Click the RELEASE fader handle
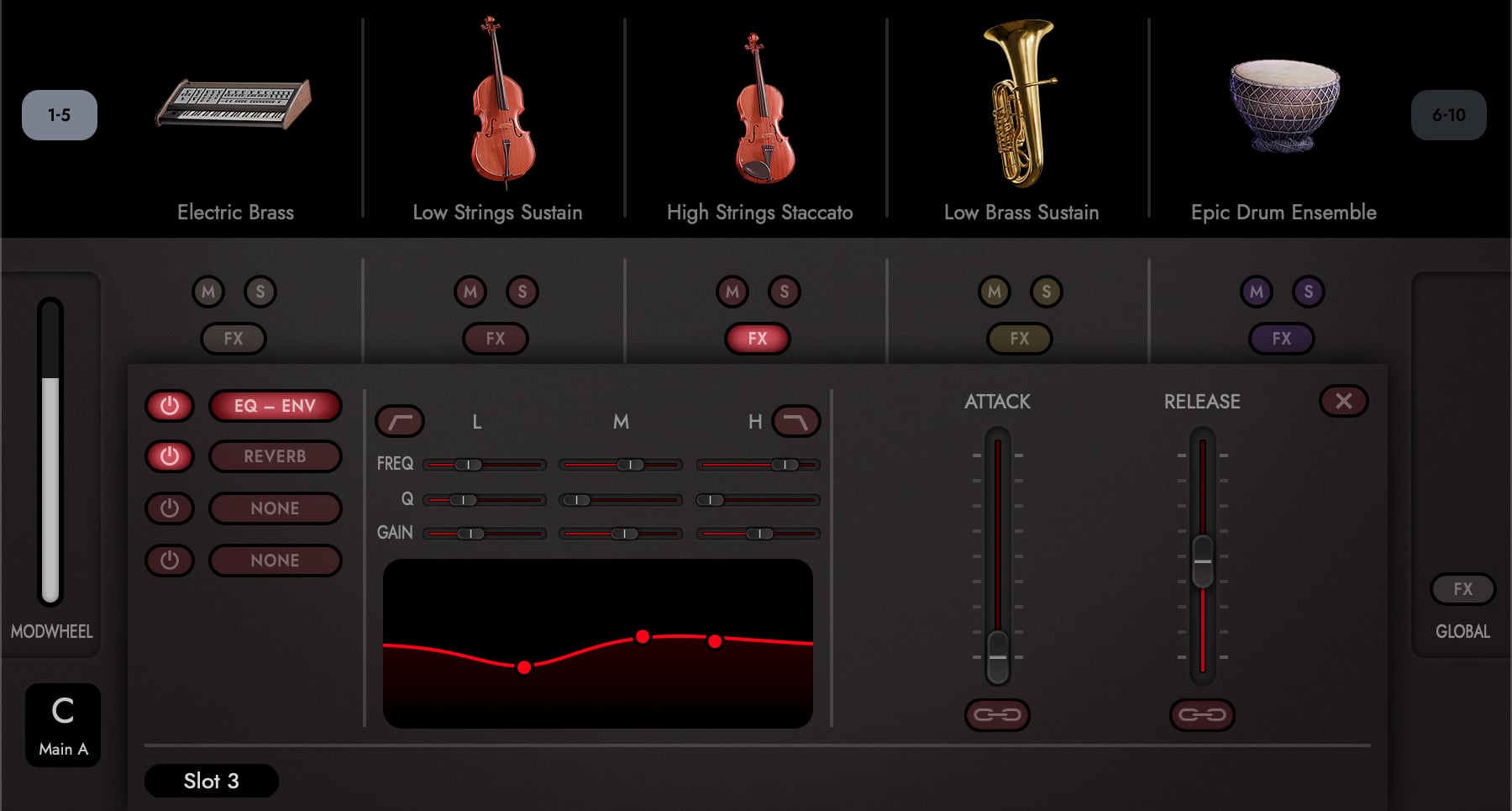 (1202, 561)
